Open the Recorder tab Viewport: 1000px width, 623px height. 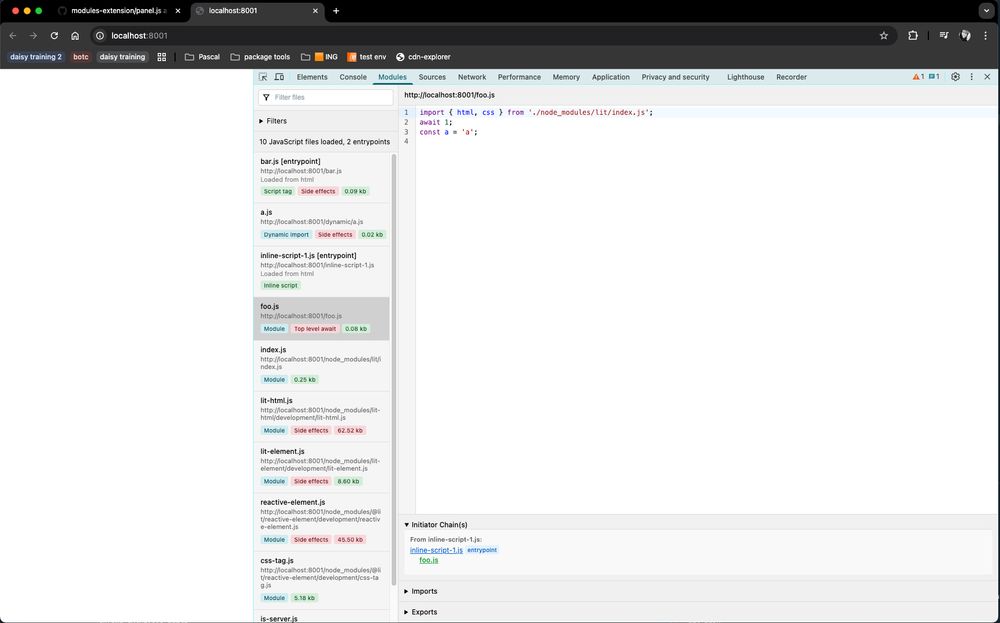(x=791, y=77)
